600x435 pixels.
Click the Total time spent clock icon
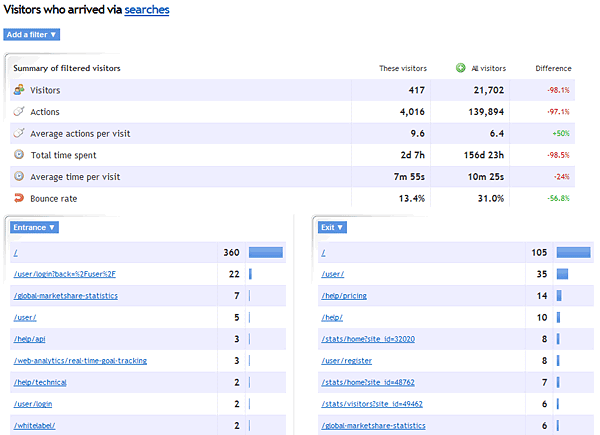pos(19,155)
